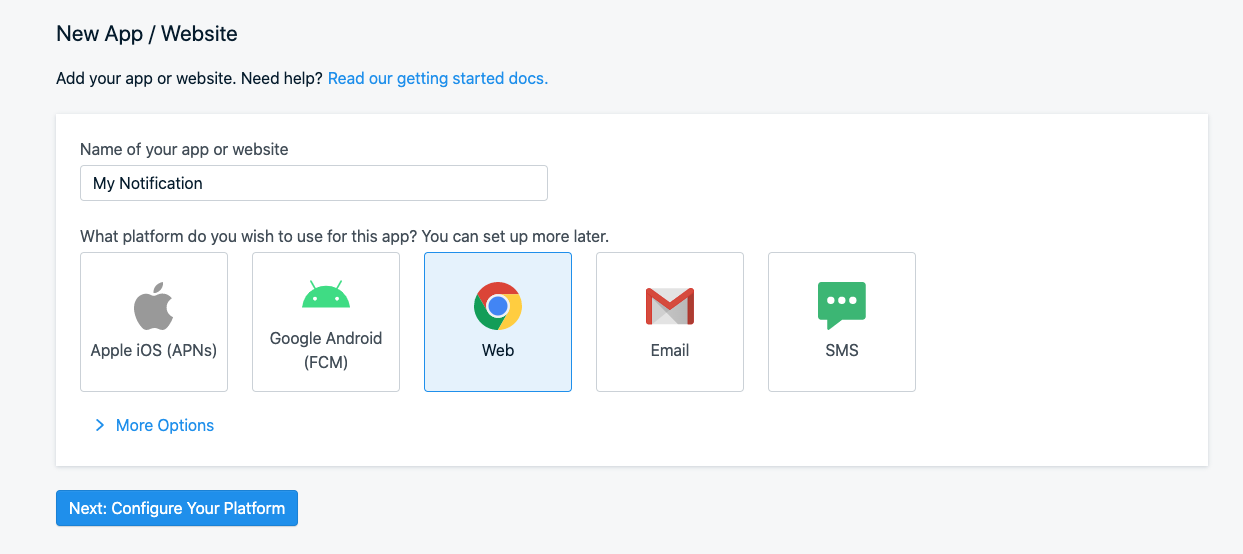Click the chevron beside More Options
This screenshot has width=1243, height=554.
tap(99, 425)
